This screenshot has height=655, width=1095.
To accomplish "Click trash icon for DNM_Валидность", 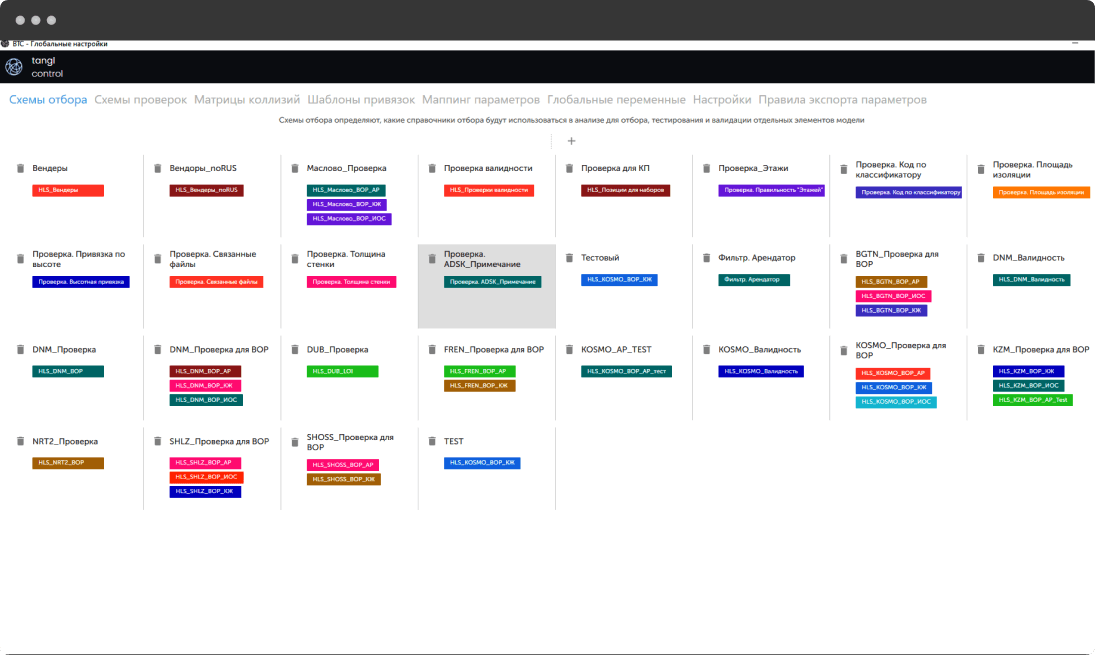I will (981, 258).
